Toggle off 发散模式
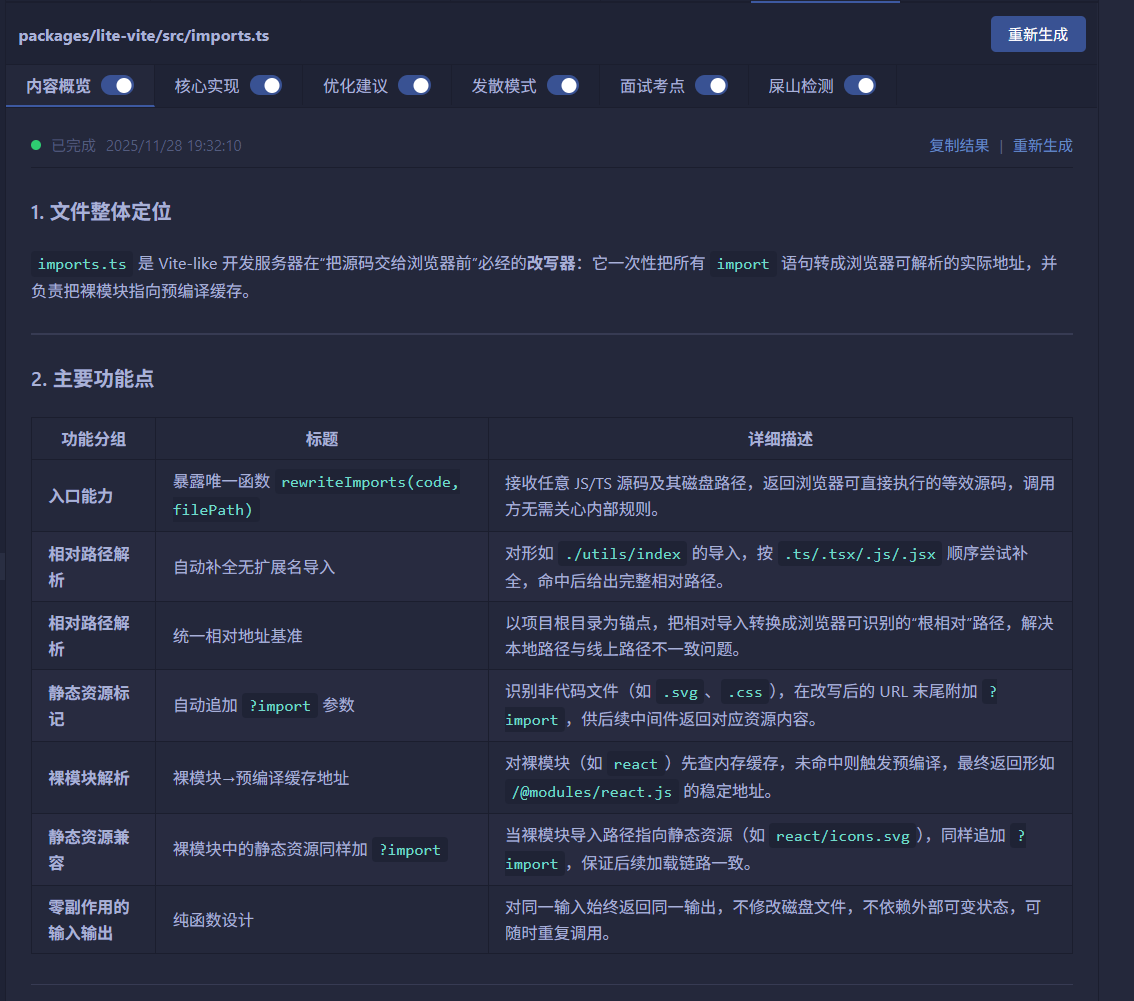Screen dimensions: 1134x1001 (564, 86)
